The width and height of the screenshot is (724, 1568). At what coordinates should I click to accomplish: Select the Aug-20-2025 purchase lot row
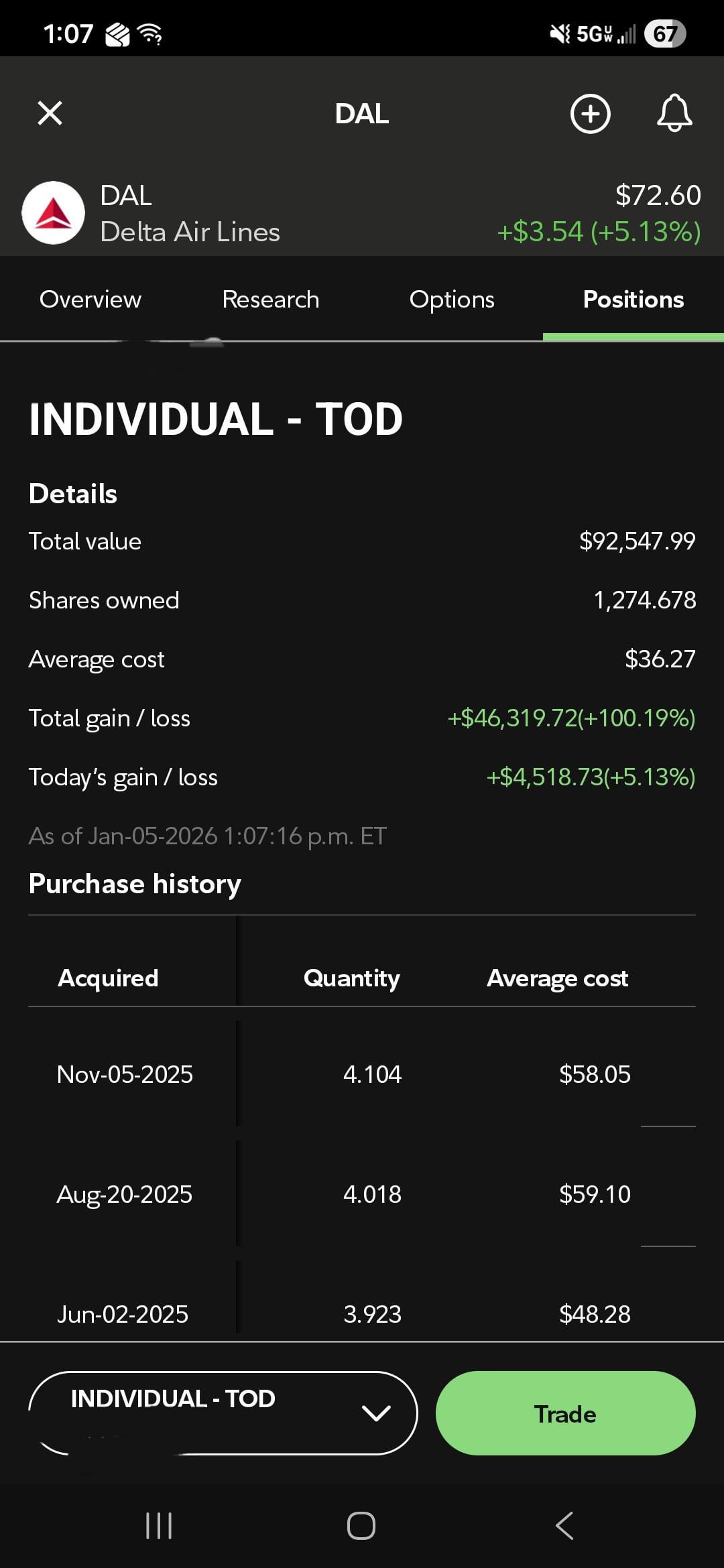[362, 1194]
